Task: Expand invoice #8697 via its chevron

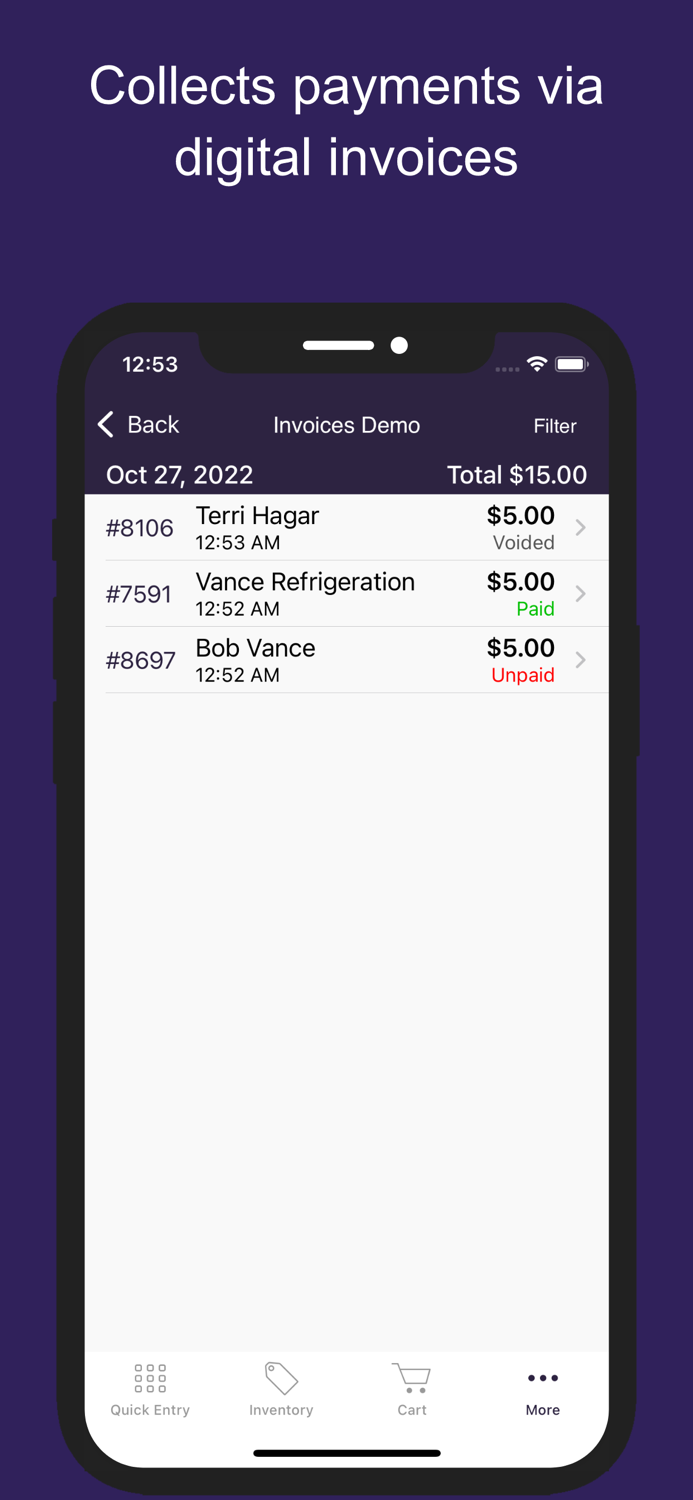Action: [581, 659]
